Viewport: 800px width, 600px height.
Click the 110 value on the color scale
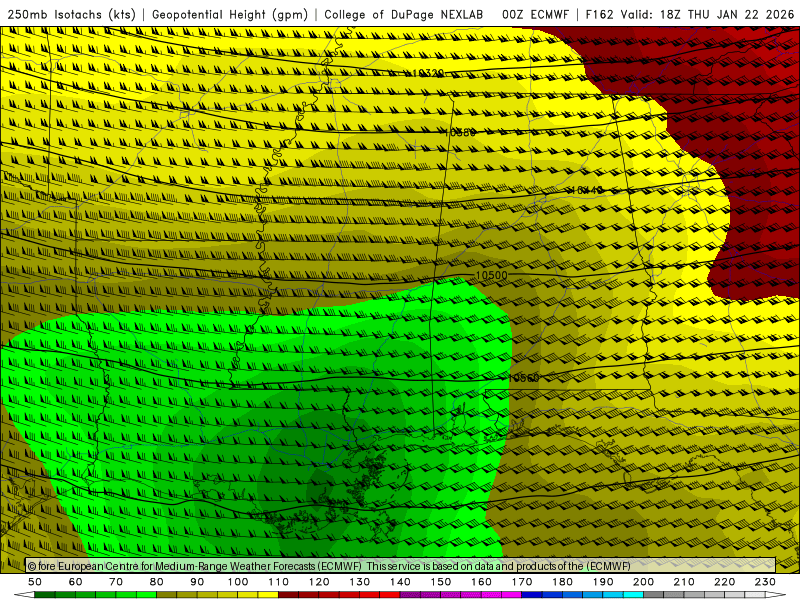pos(278,582)
